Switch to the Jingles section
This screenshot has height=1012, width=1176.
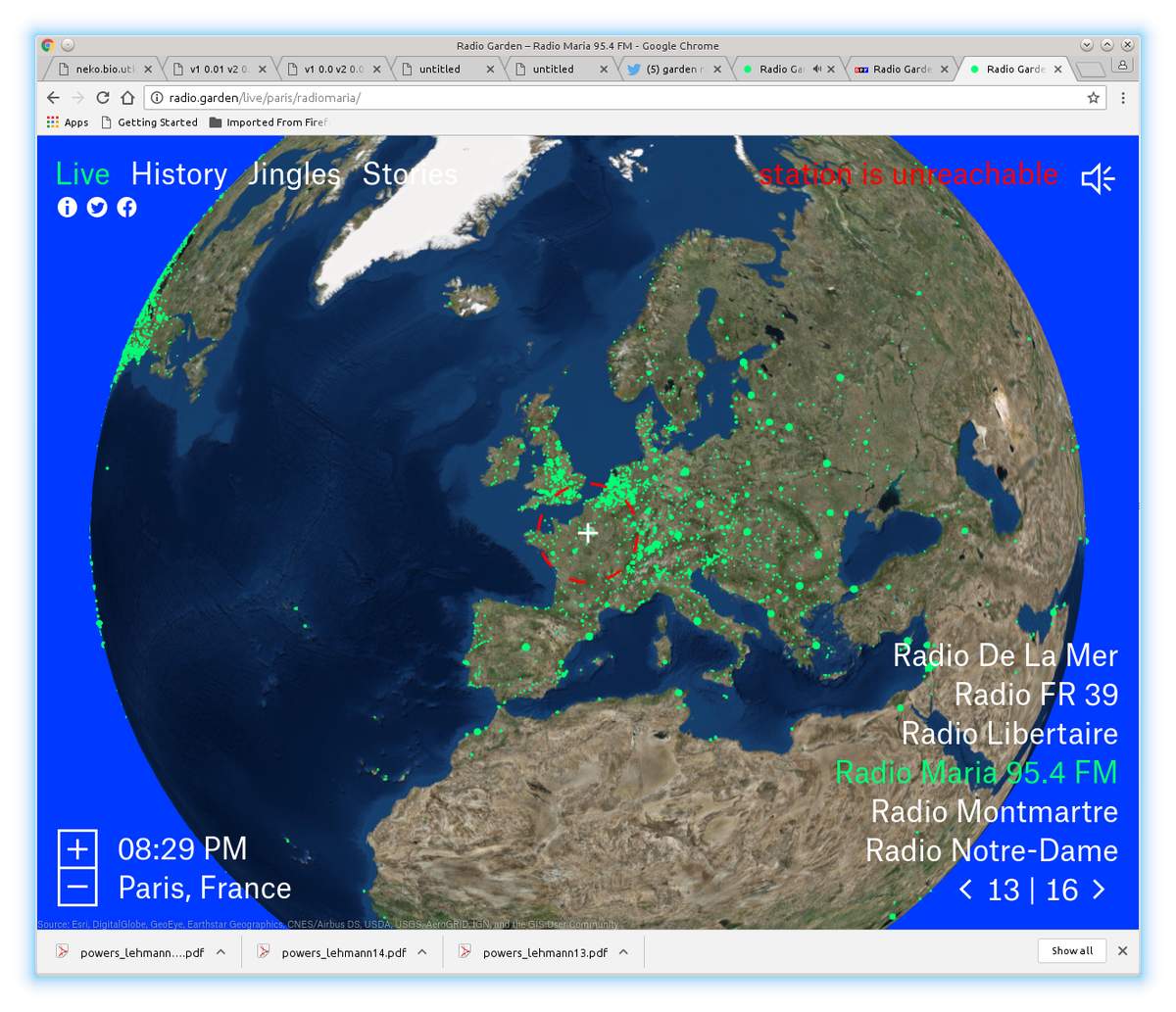[x=295, y=174]
